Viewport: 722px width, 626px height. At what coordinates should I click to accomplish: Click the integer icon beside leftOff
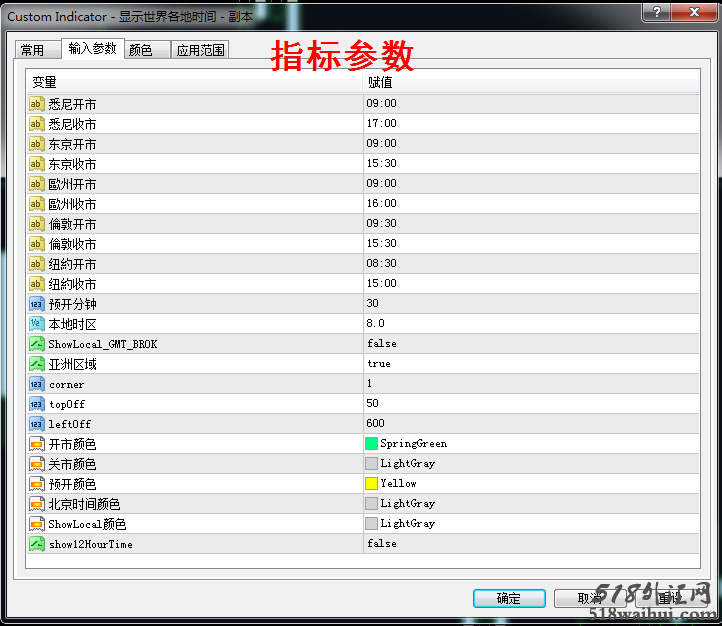click(36, 424)
